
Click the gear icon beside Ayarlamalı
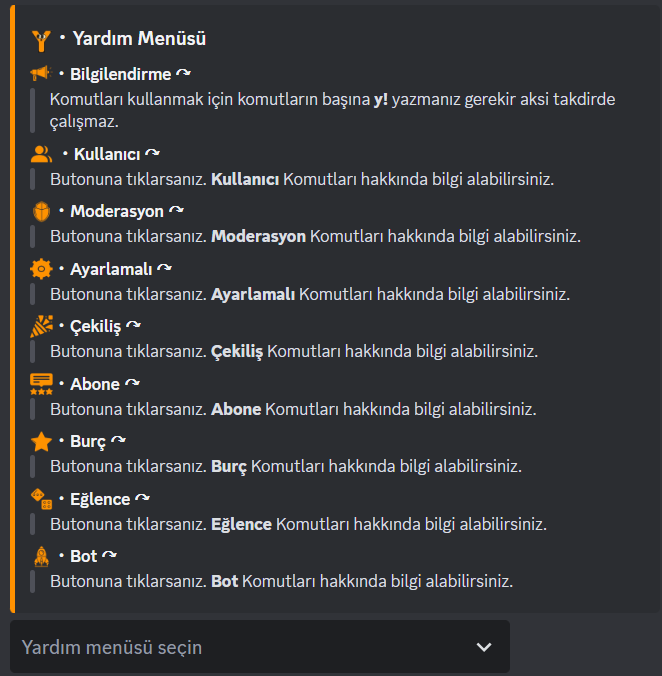tap(41, 269)
